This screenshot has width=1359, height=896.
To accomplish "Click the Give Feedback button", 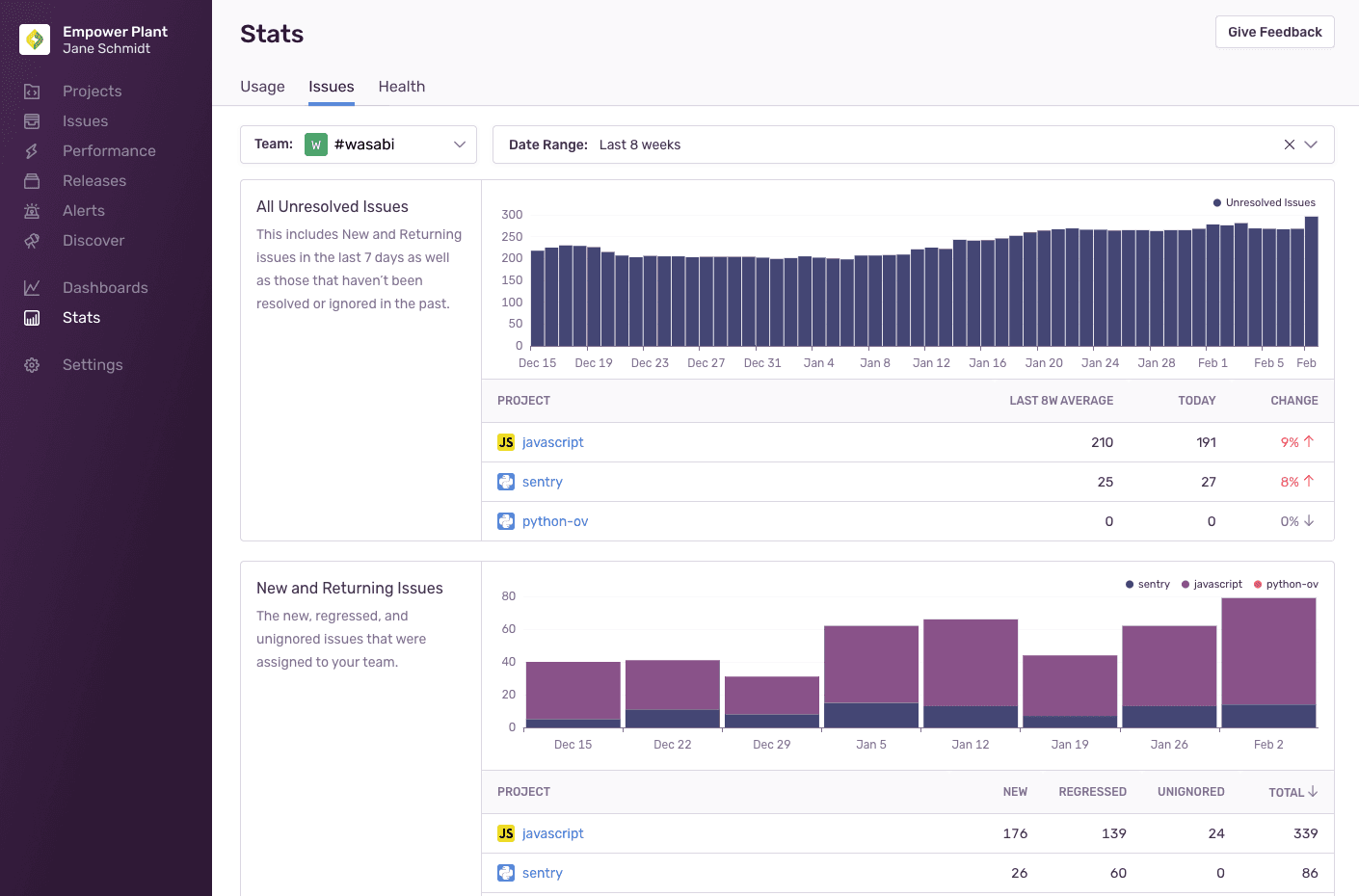I will [1274, 32].
